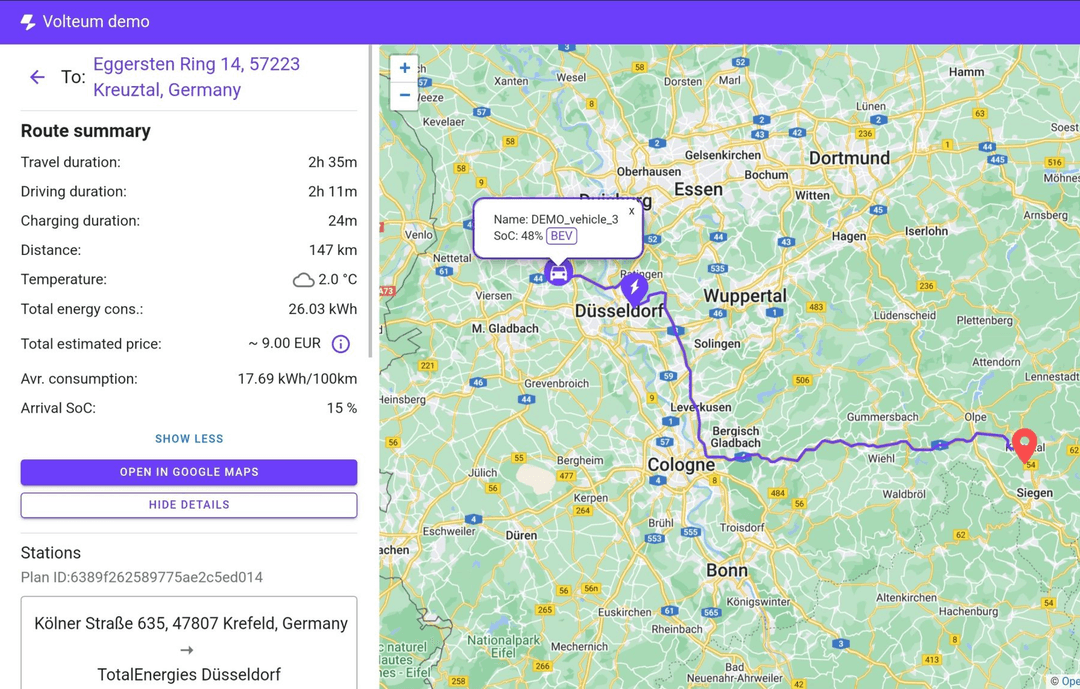
Task: Click the Volteum lightning logo icon
Action: pos(28,22)
